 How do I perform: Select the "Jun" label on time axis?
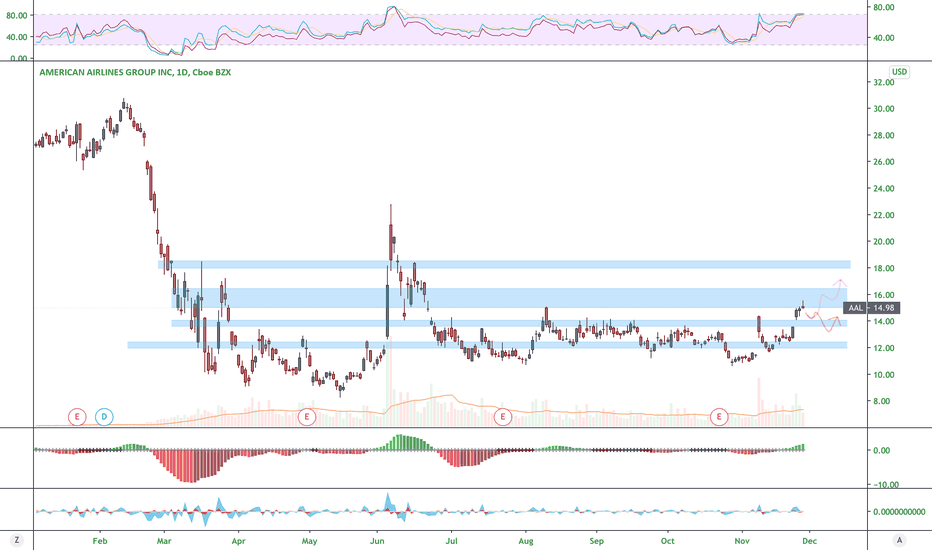pyautogui.click(x=377, y=541)
